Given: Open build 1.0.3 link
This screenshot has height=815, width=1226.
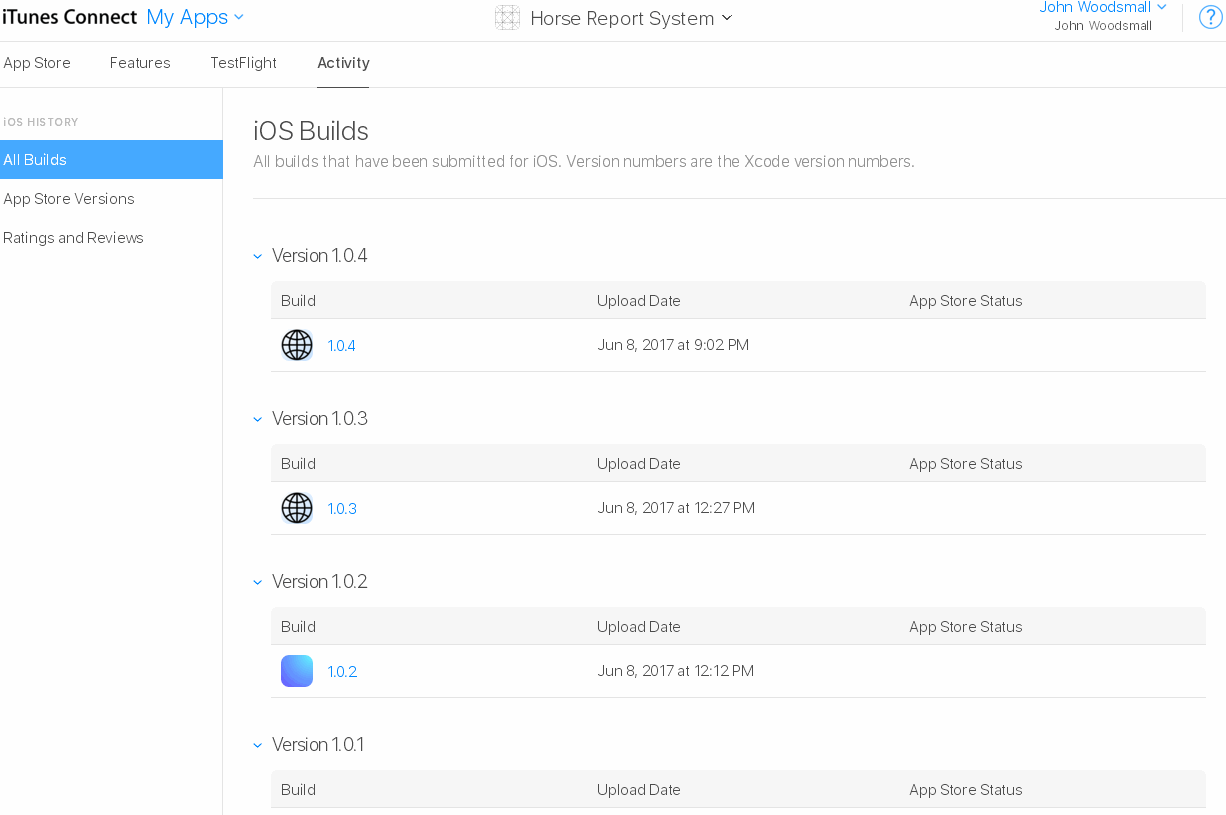Looking at the screenshot, I should tap(342, 509).
